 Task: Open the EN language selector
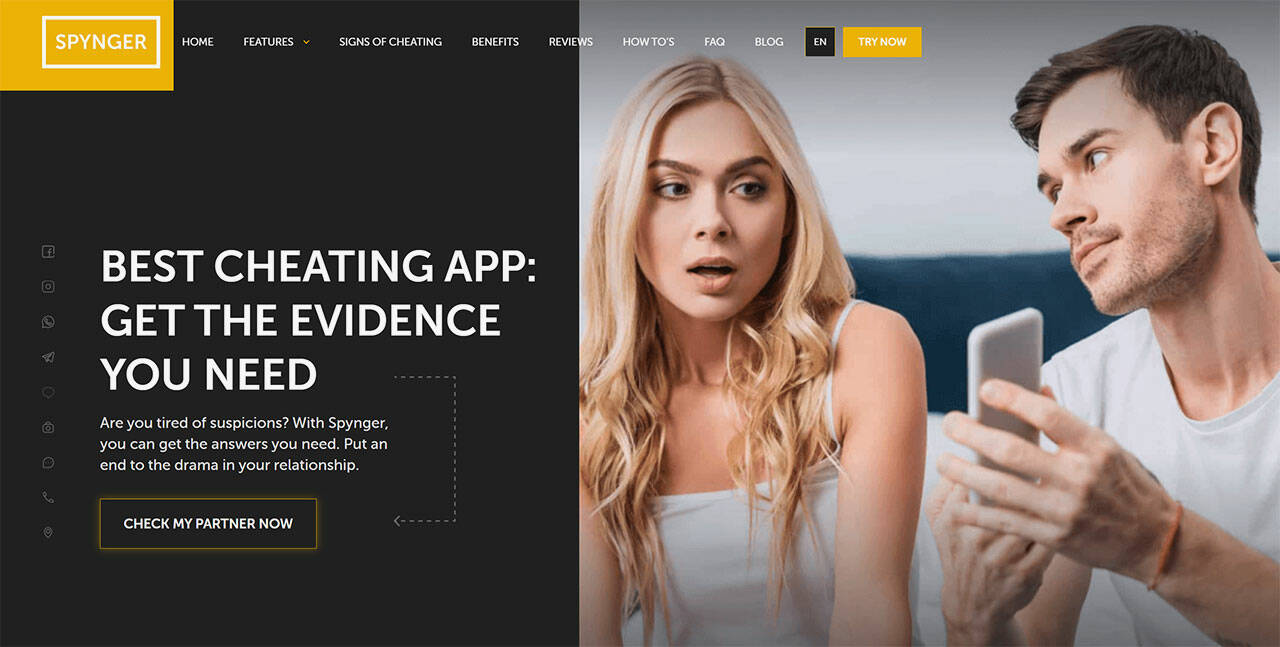coord(820,42)
